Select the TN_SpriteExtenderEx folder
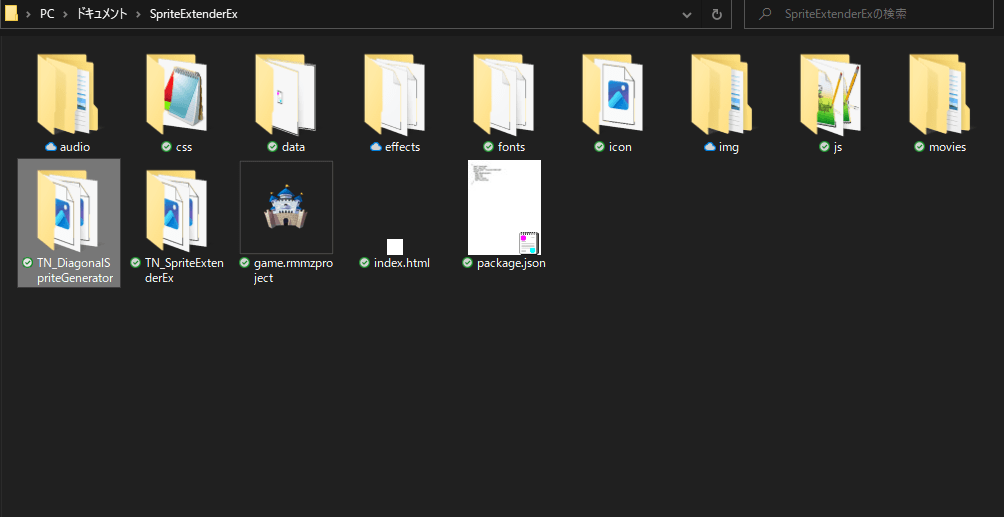Image resolution: width=1004 pixels, height=517 pixels. (177, 210)
